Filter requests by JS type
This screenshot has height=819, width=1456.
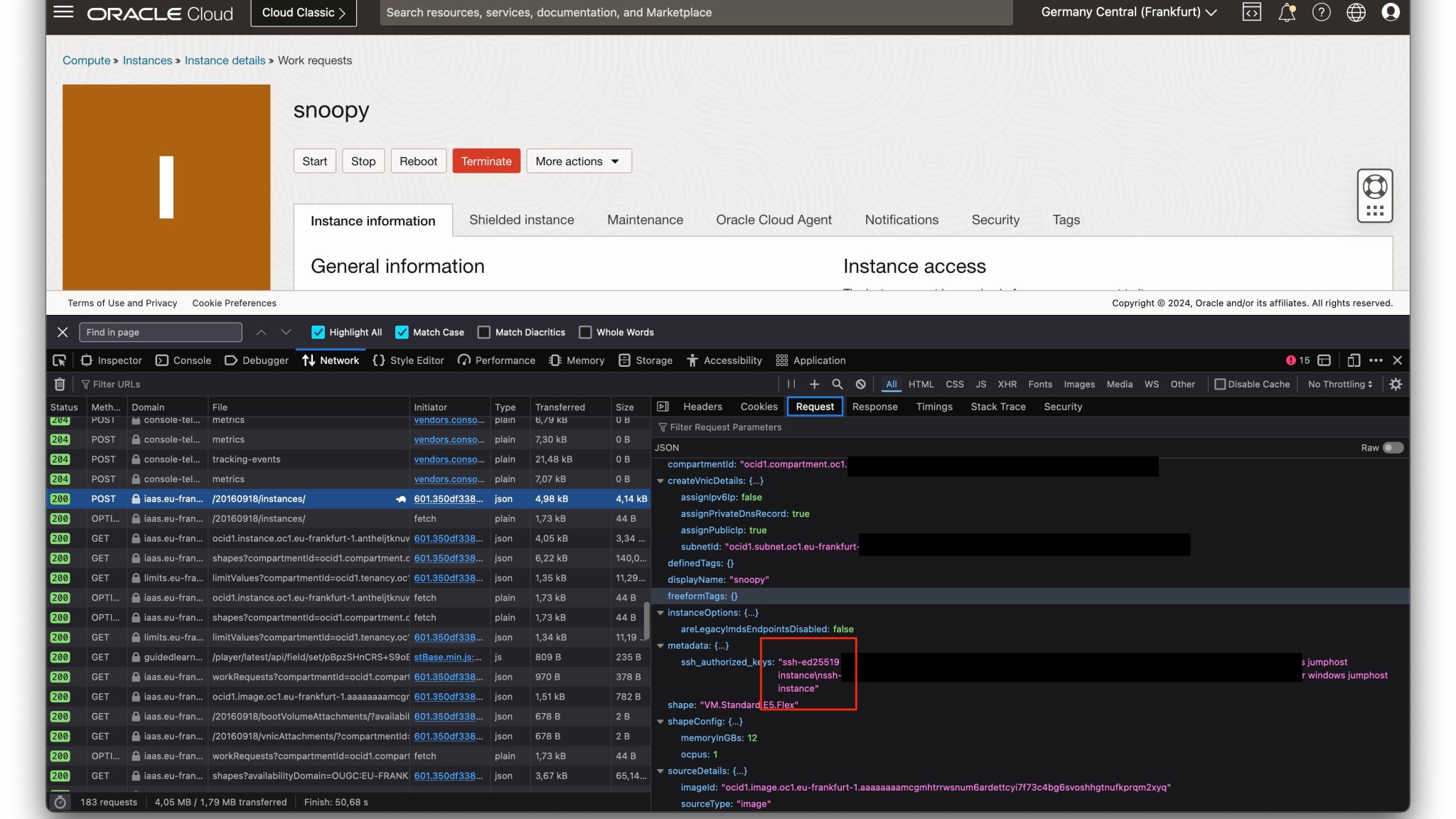pyautogui.click(x=980, y=384)
